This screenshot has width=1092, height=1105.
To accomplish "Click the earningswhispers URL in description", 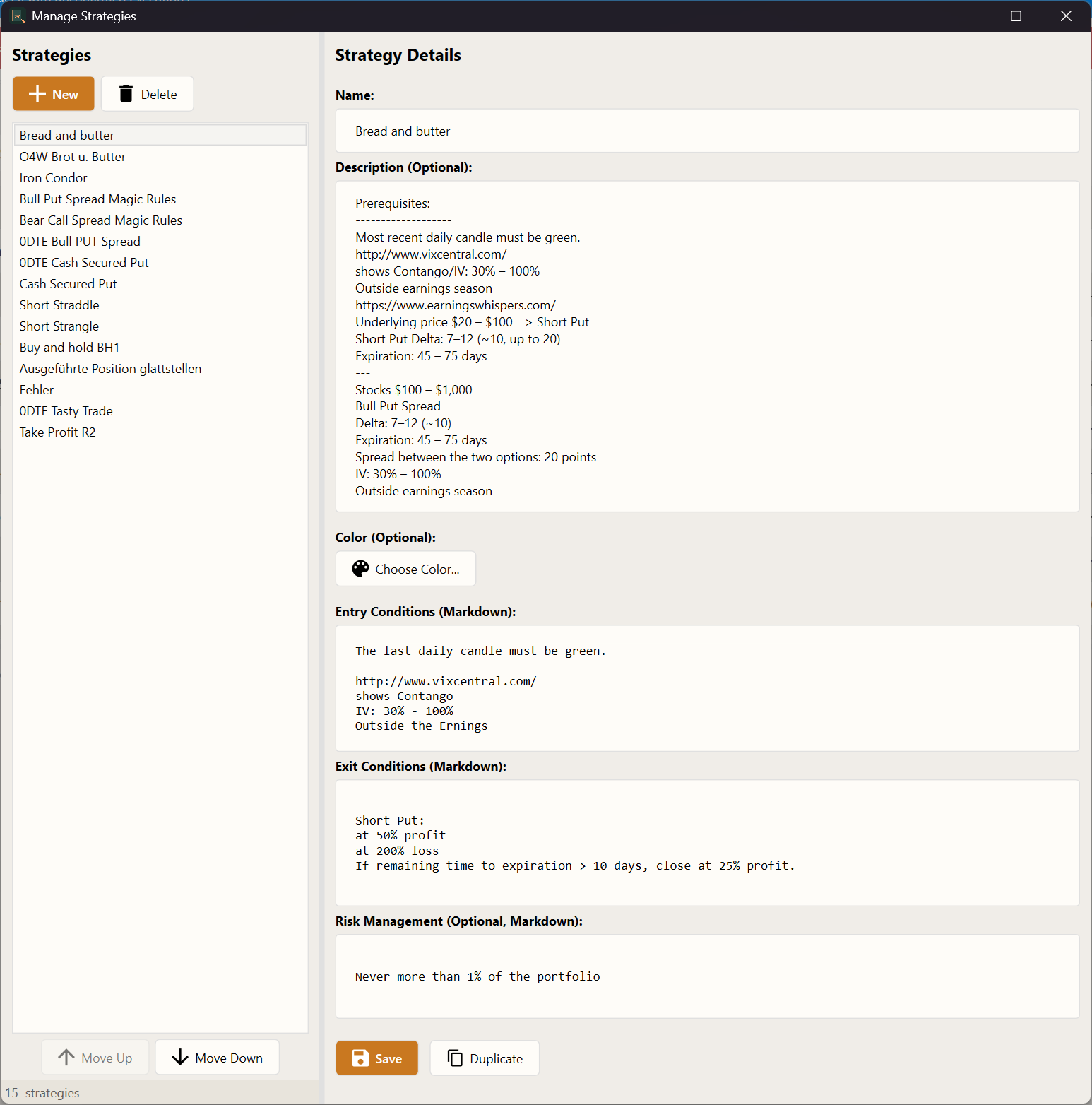I will (x=456, y=305).
